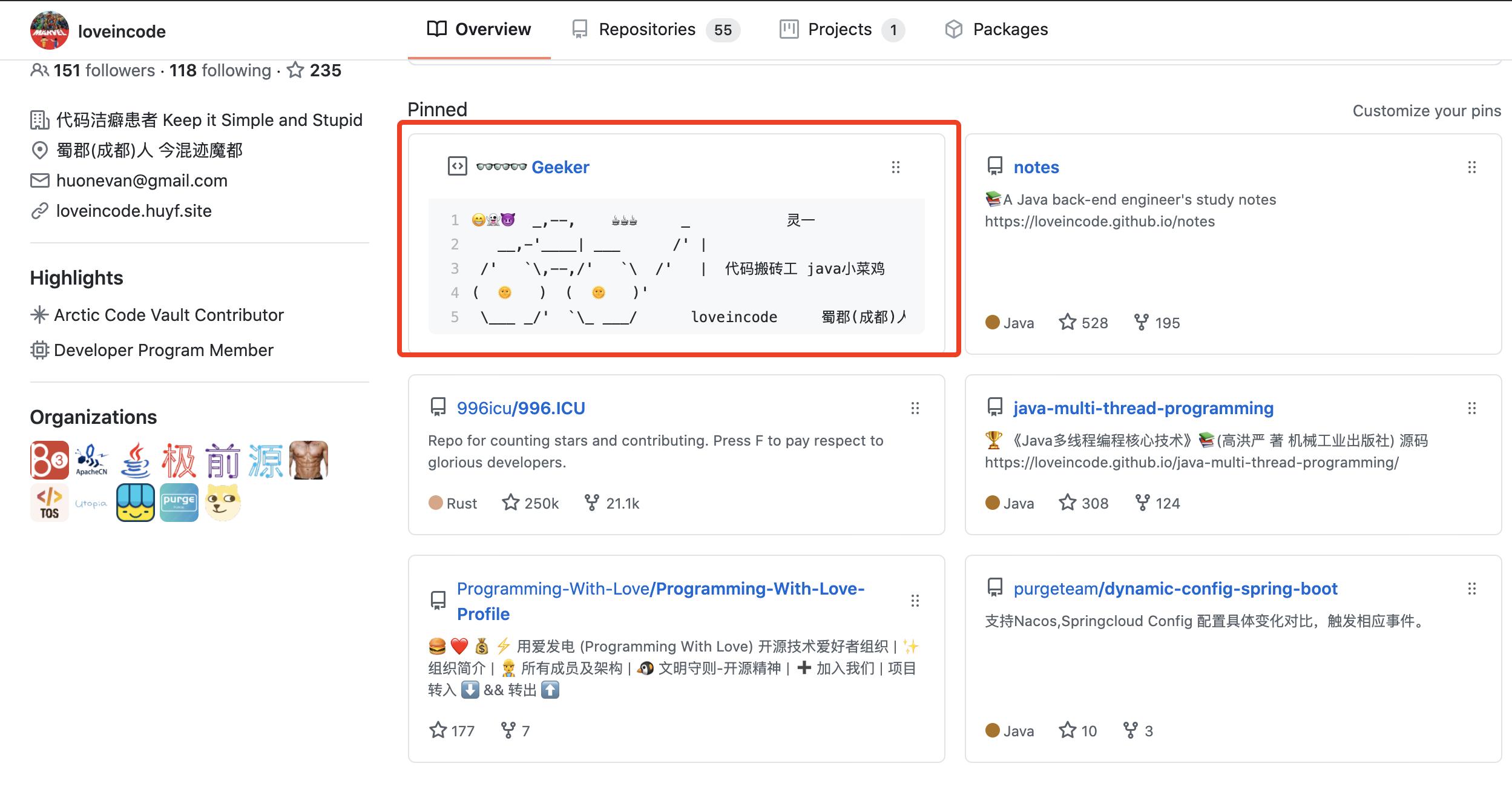This screenshot has height=792, width=1512.
Task: Click the fork icon on 996.ICU card
Action: coord(591,503)
